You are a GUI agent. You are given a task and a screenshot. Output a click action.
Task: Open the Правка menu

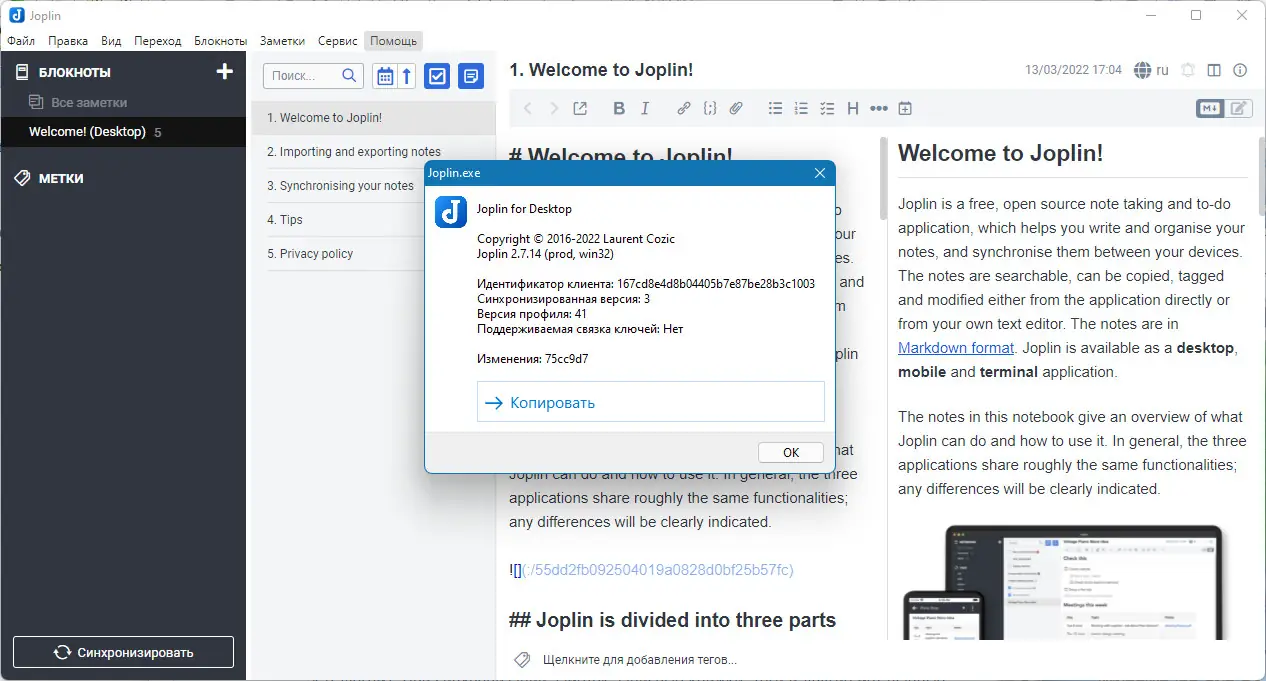click(x=68, y=41)
